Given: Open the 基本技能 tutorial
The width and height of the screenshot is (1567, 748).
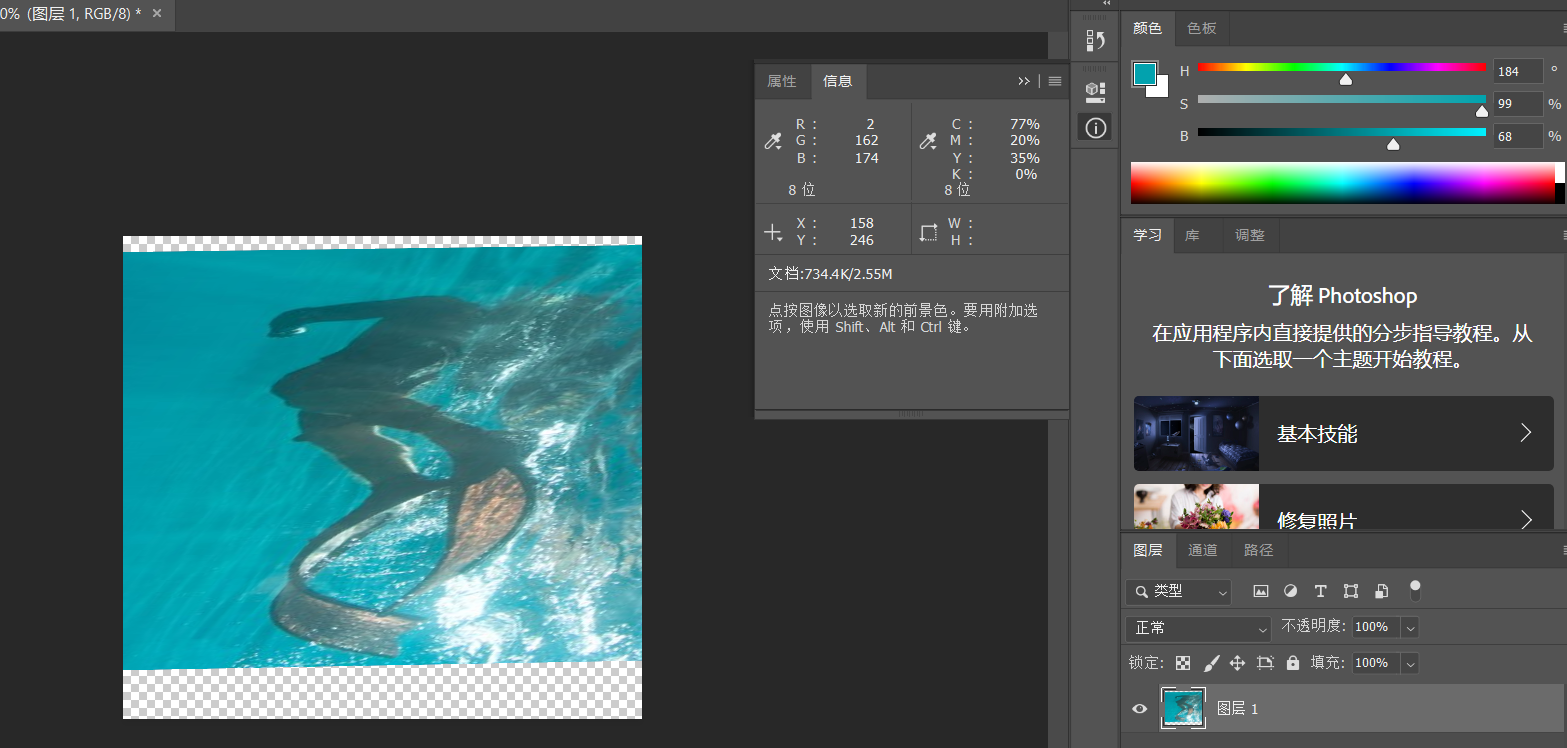Looking at the screenshot, I should click(1343, 432).
